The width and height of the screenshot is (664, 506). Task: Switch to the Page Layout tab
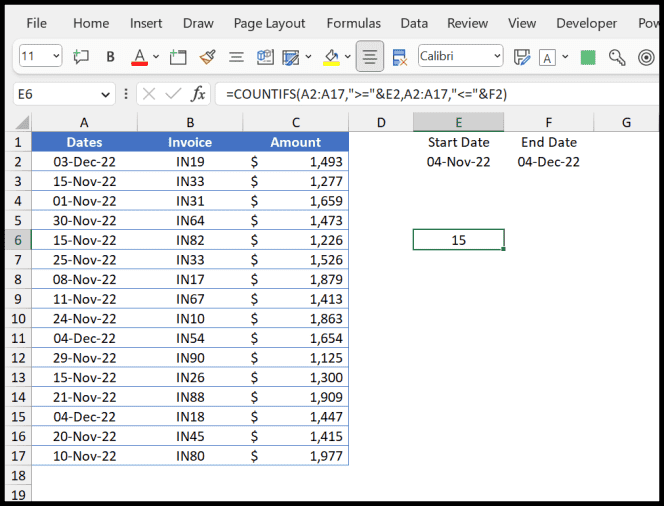[x=270, y=23]
